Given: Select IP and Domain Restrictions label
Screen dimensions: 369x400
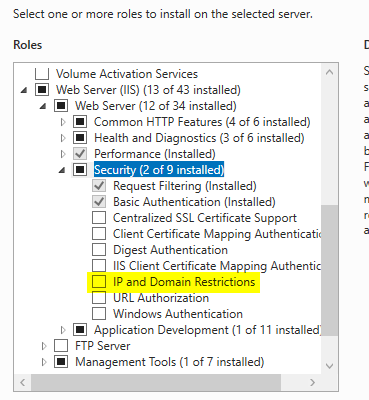Looking at the screenshot, I should tap(184, 282).
